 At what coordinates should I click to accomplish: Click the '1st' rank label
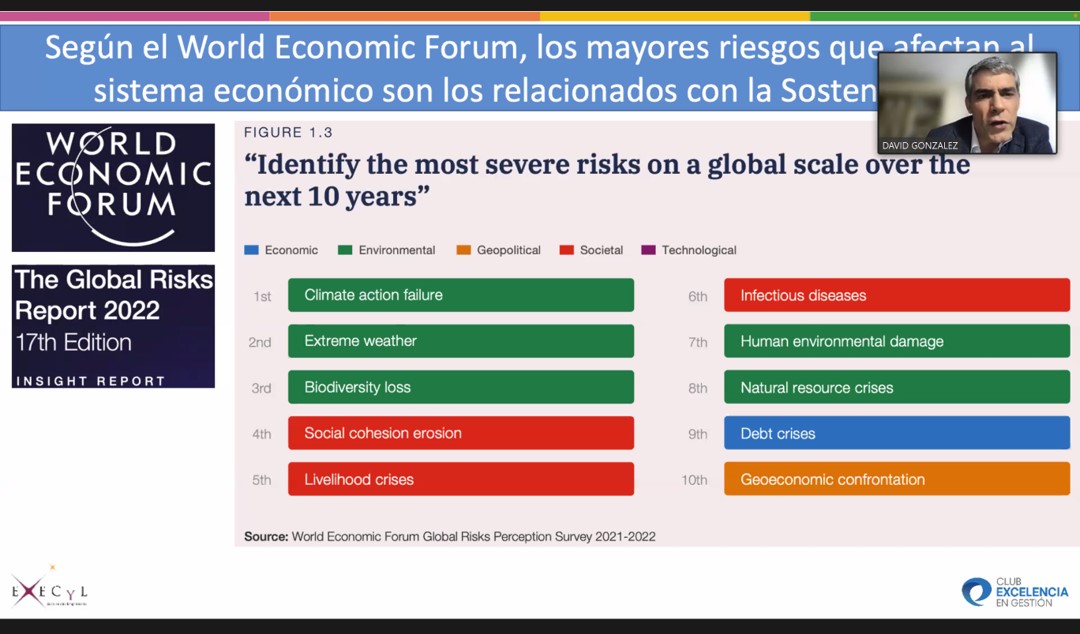pyautogui.click(x=262, y=296)
